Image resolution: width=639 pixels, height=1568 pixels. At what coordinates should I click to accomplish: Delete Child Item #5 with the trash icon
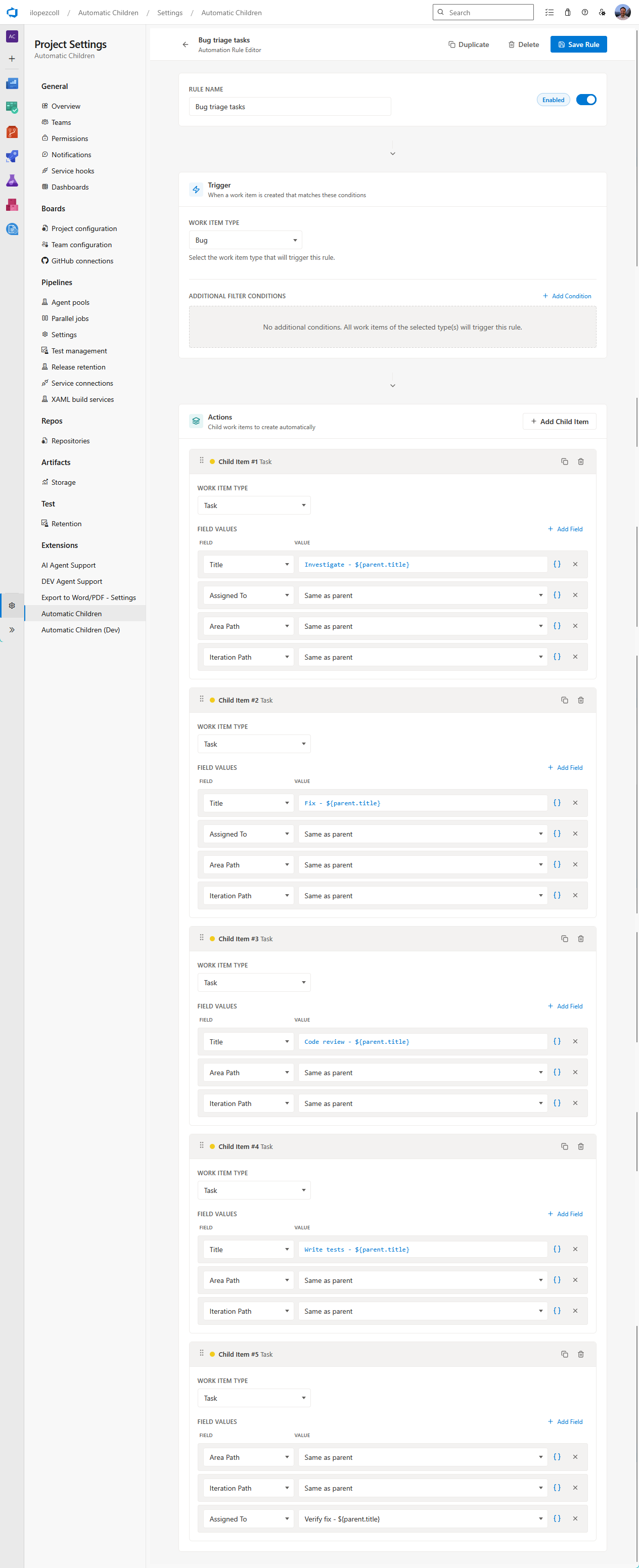[x=580, y=1354]
